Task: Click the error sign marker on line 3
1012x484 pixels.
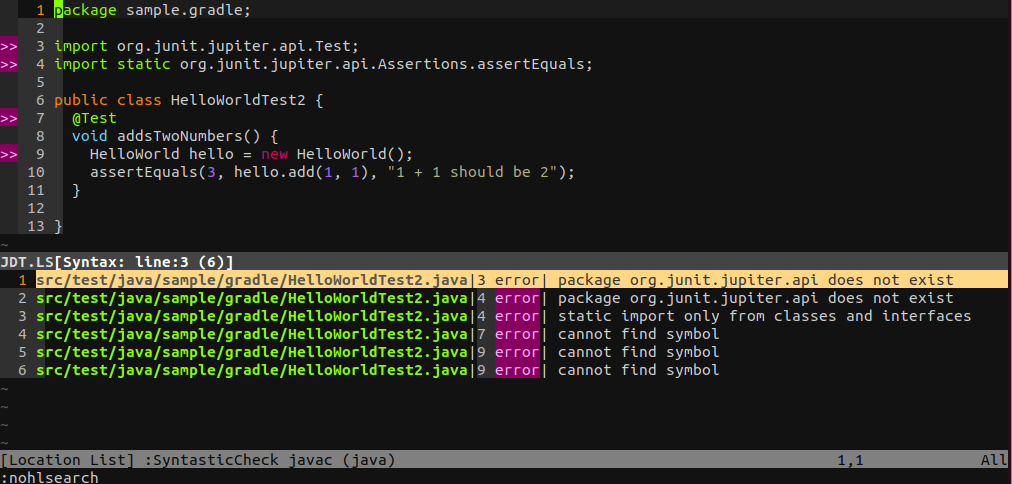Action: pyautogui.click(x=9, y=46)
